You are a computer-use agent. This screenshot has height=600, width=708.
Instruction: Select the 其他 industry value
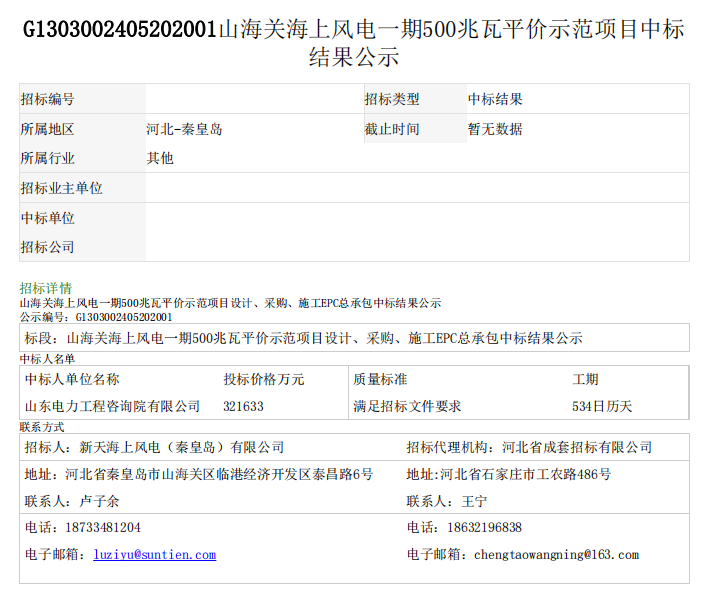coord(160,158)
